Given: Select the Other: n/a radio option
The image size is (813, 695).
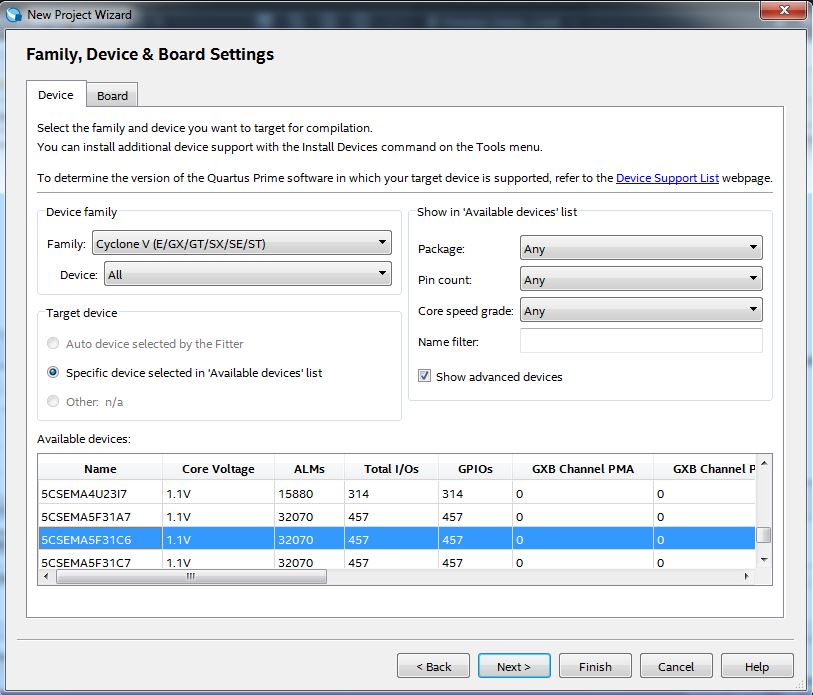Looking at the screenshot, I should 53,401.
